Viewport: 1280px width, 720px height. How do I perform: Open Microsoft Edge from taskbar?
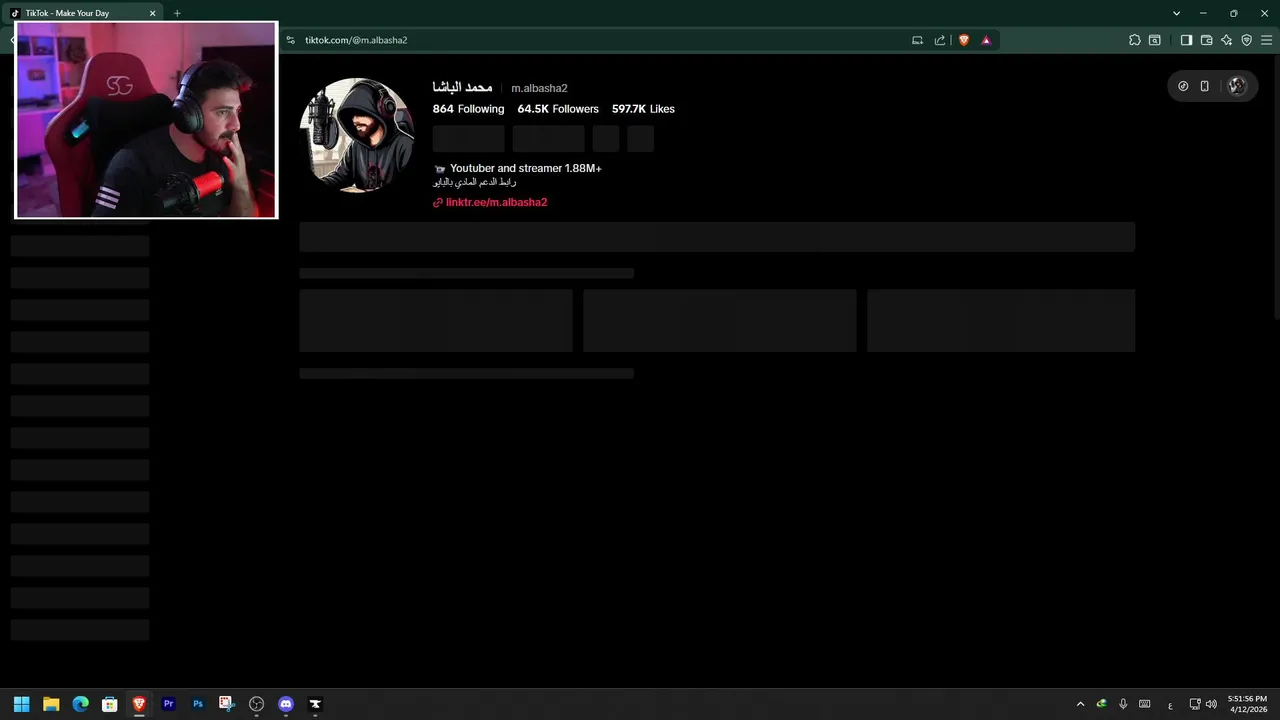pos(81,704)
